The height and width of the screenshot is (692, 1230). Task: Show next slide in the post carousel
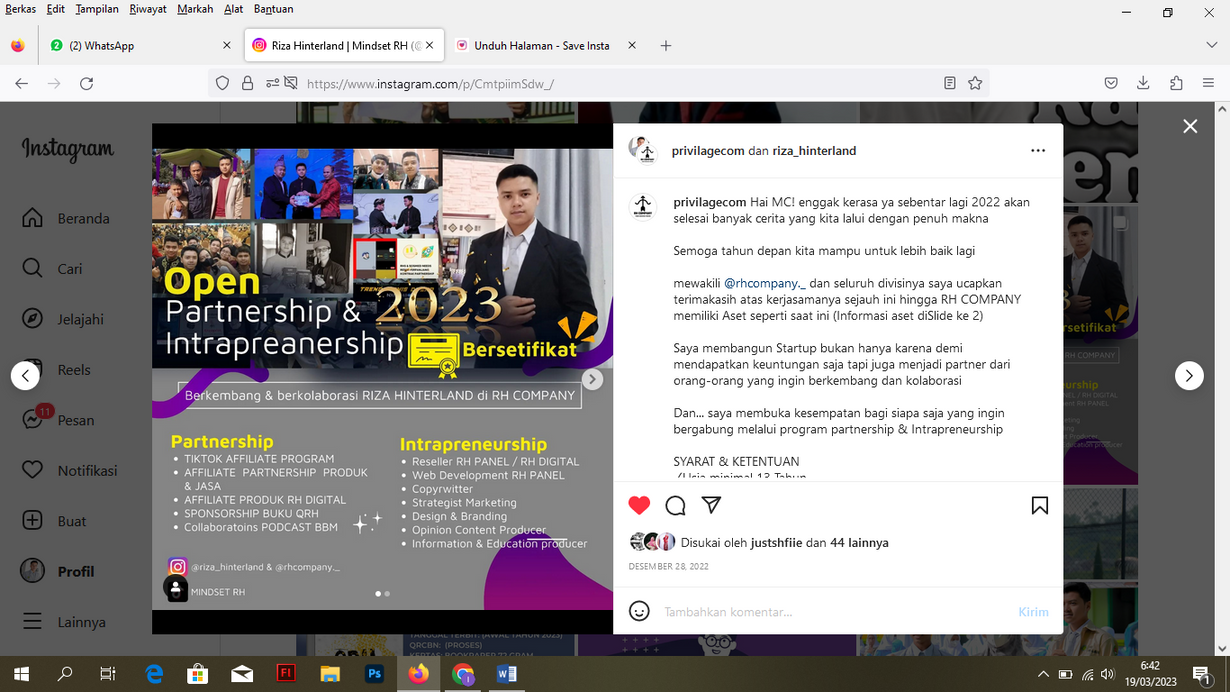coord(592,379)
